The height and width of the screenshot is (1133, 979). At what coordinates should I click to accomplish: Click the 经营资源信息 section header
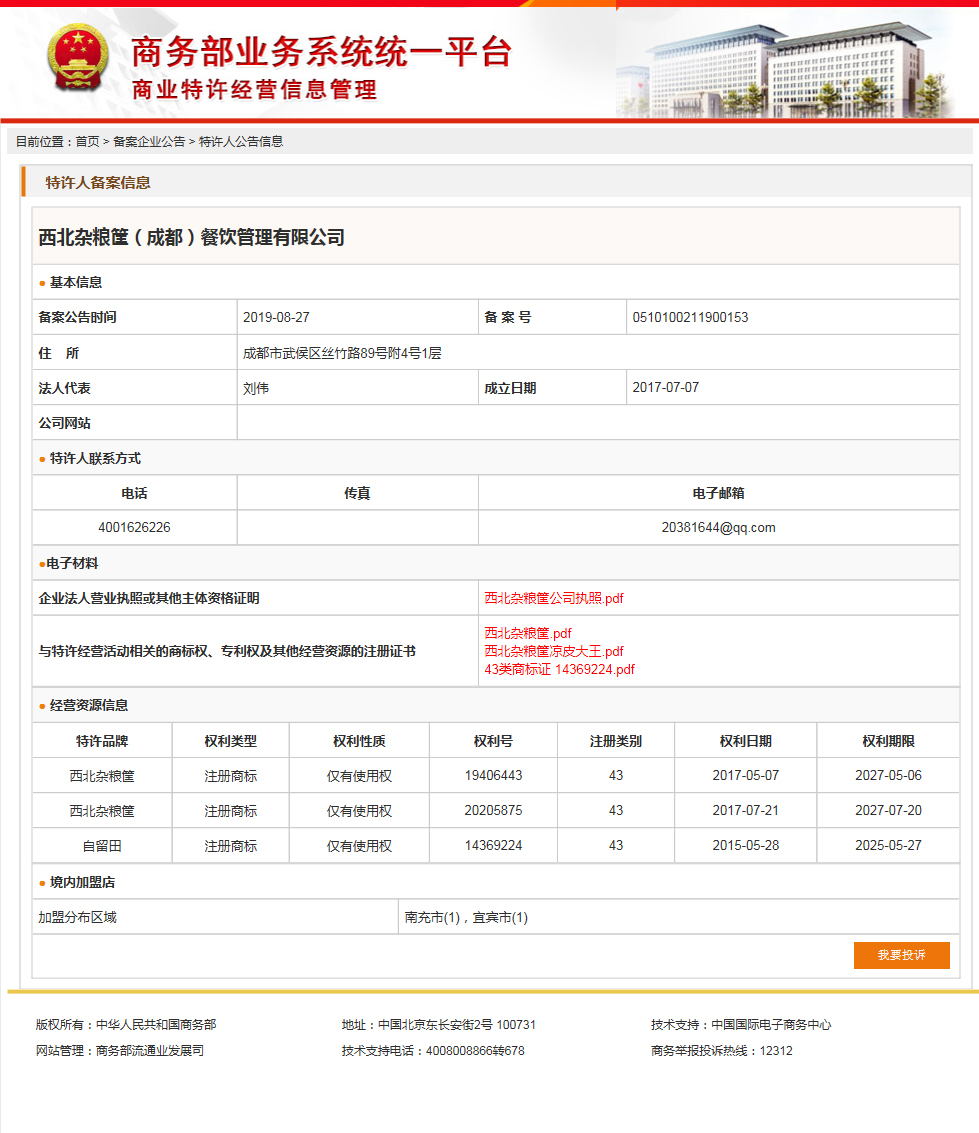(x=88, y=706)
